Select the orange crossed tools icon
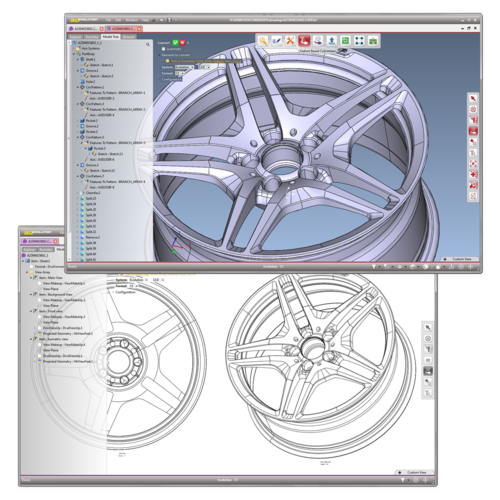 (x=290, y=41)
